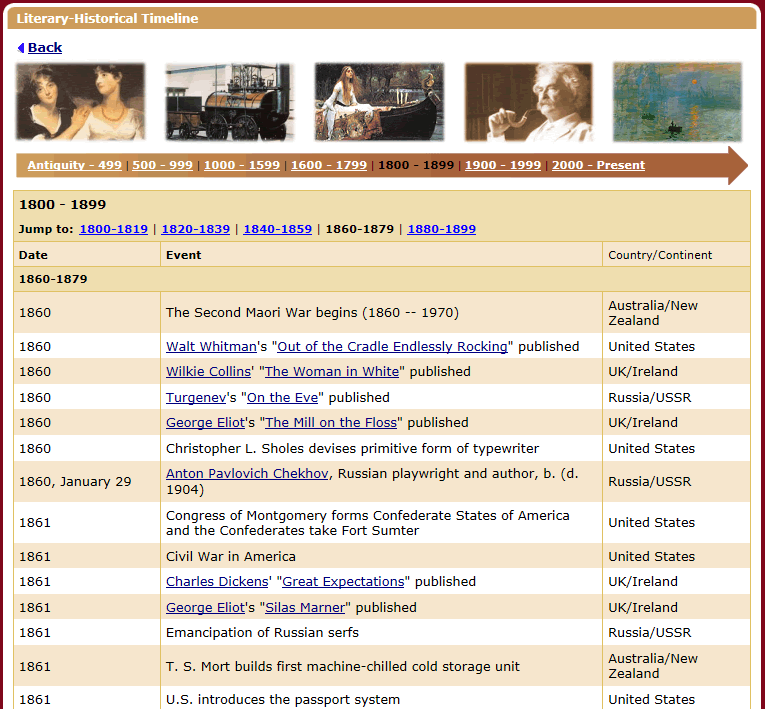765x709 pixels.
Task: Open George Eliot link in Silas Marner row
Action: (205, 607)
